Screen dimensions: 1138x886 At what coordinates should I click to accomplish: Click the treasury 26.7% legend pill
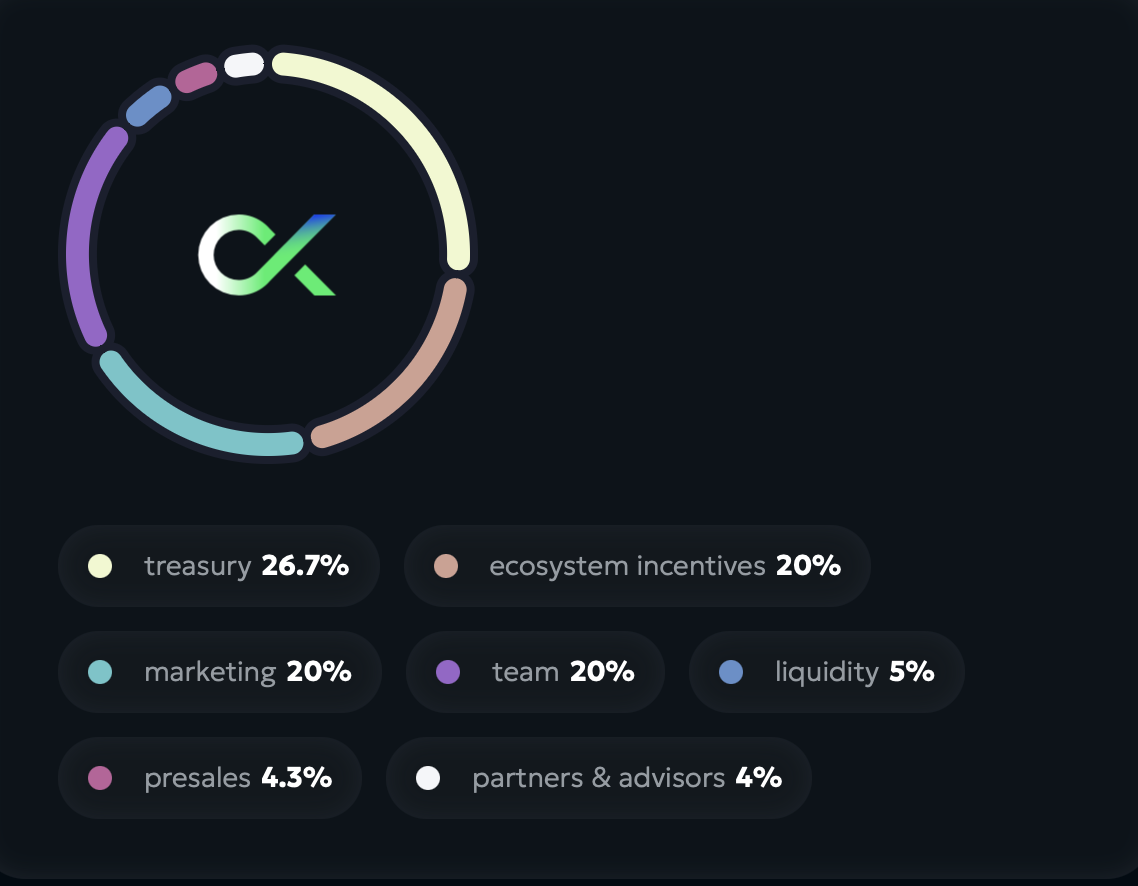pyautogui.click(x=219, y=566)
